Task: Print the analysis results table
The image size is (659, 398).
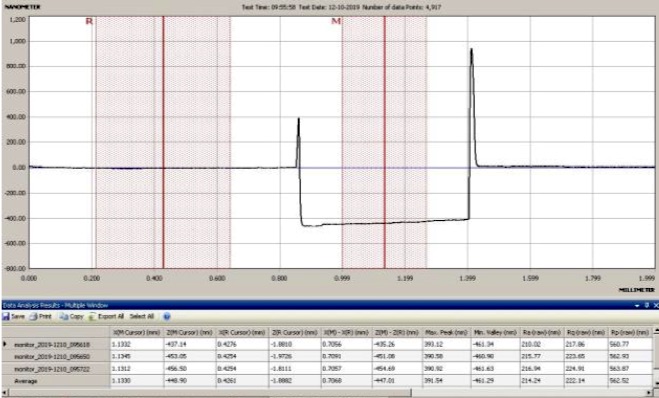Action: pos(40,316)
